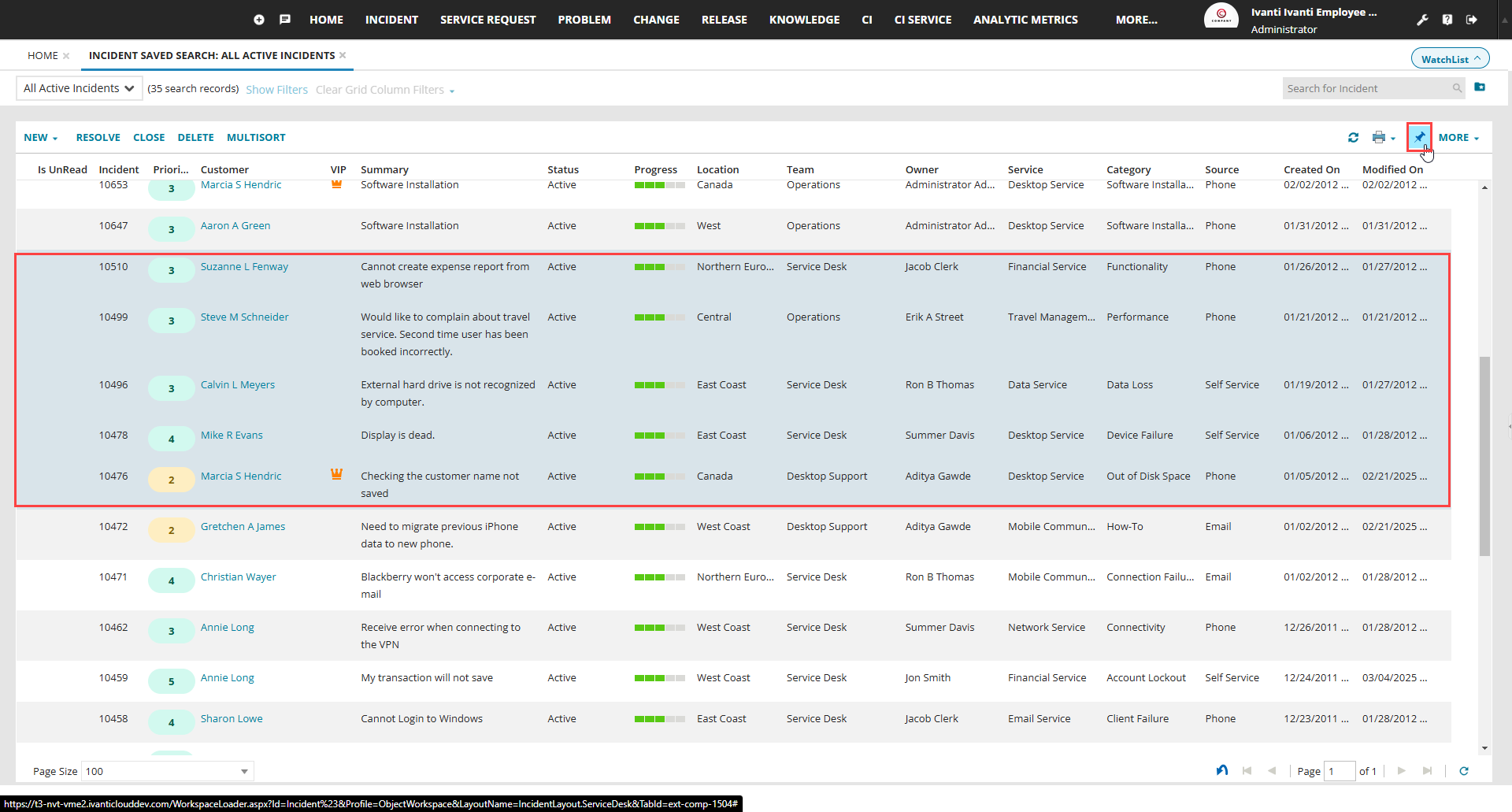
Task: Click the help question mark icon
Action: pyautogui.click(x=1447, y=20)
